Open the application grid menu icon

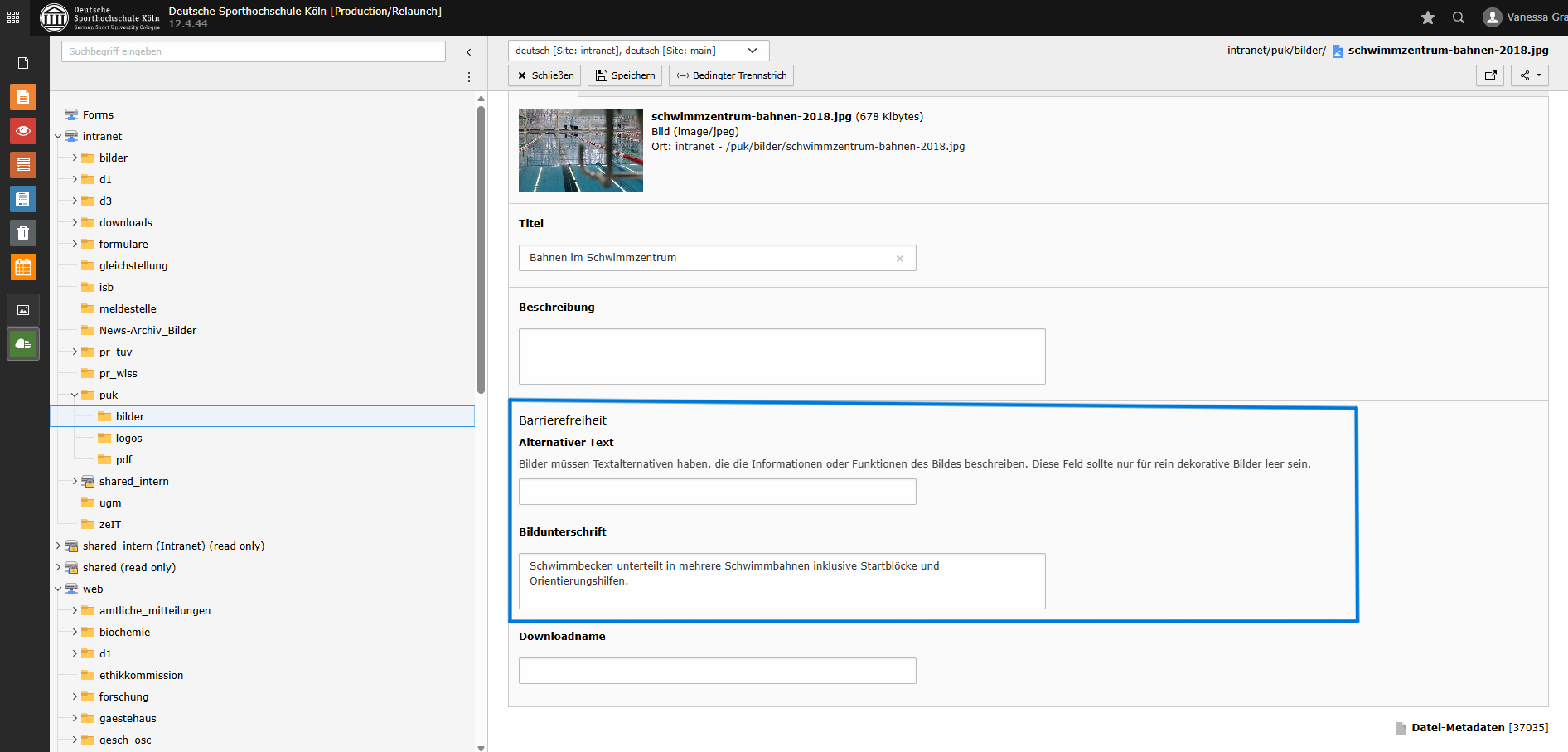tap(13, 17)
